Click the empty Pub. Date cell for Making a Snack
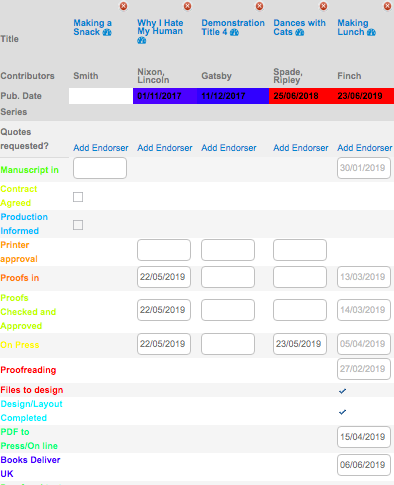 101,96
